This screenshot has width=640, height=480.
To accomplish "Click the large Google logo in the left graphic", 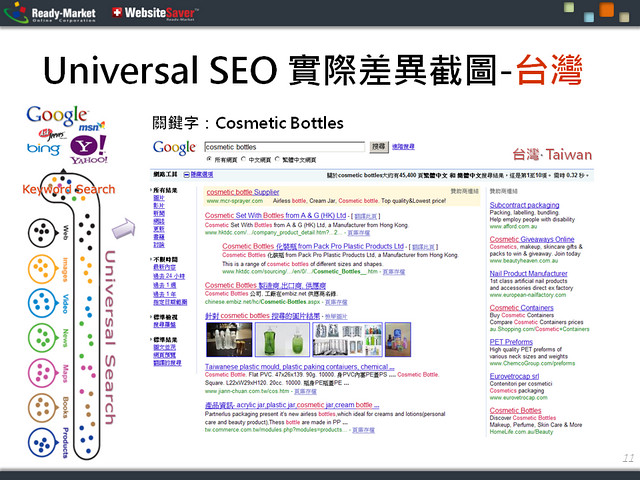I will [57, 116].
